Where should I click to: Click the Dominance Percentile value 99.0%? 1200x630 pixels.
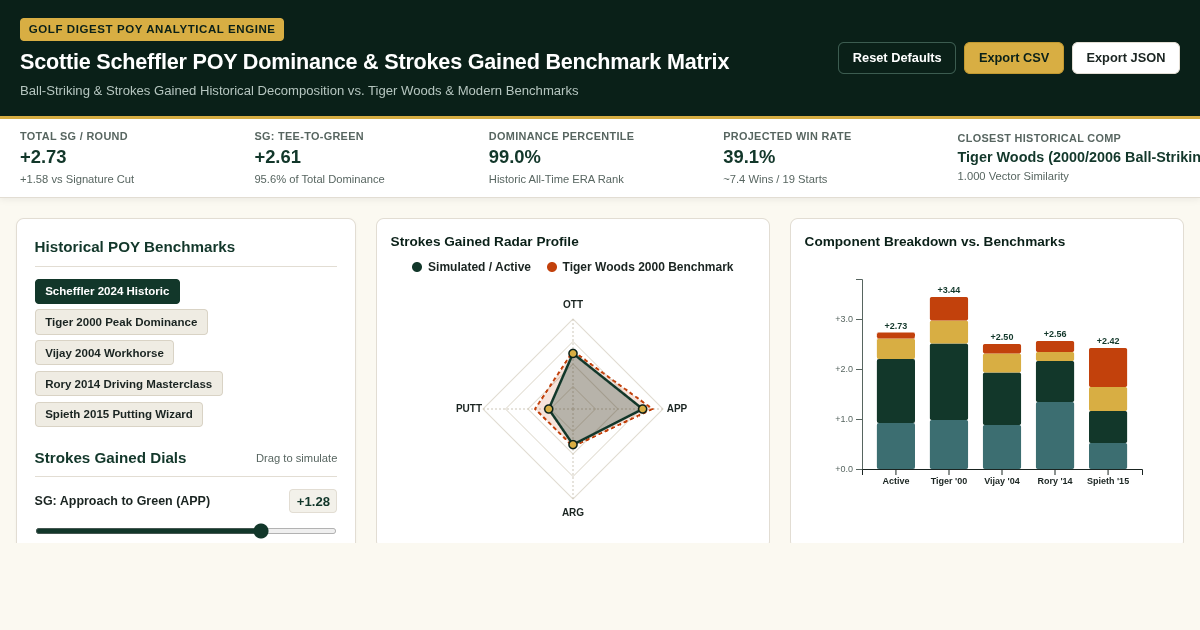coord(515,157)
